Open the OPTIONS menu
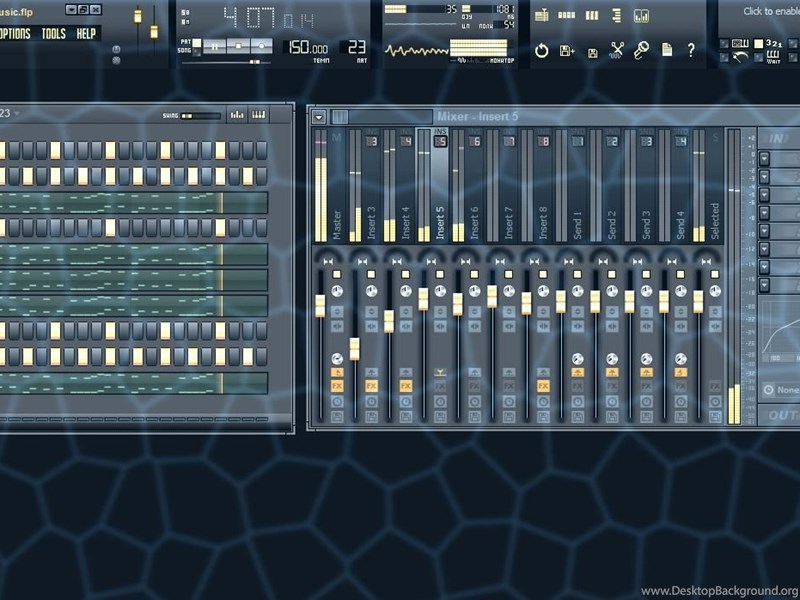Image resolution: width=800 pixels, height=600 pixels. 15,34
